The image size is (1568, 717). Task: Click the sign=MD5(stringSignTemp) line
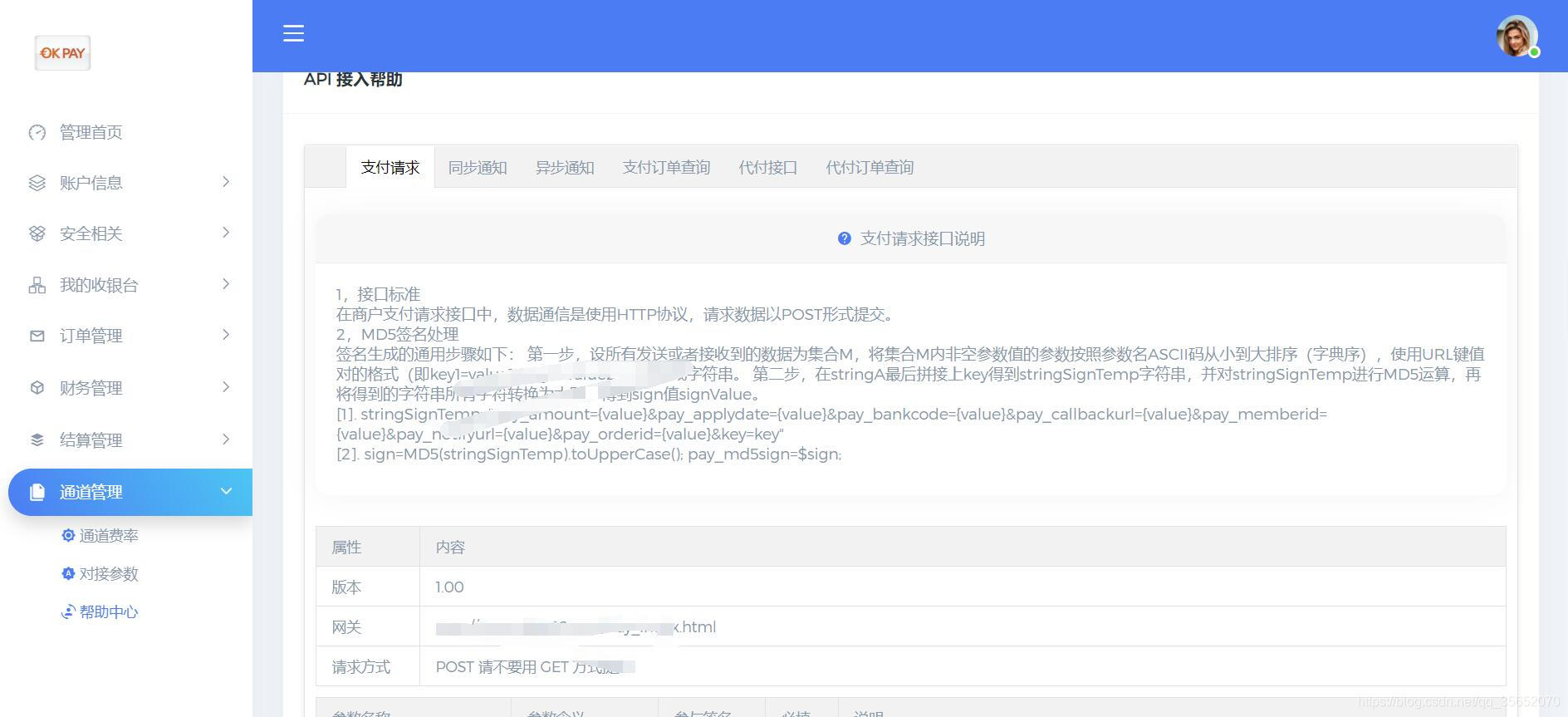coord(589,454)
